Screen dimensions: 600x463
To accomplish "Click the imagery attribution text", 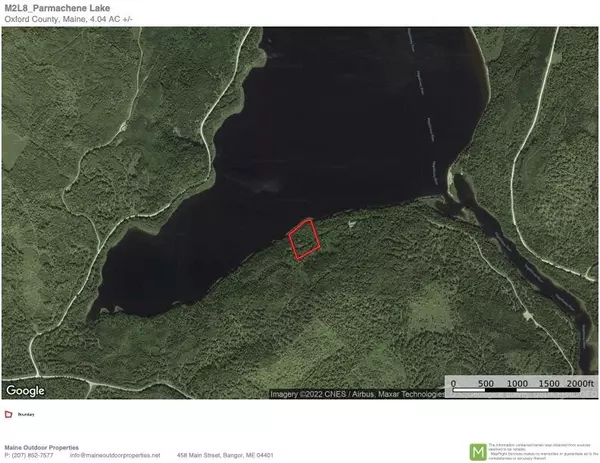I will [x=357, y=394].
